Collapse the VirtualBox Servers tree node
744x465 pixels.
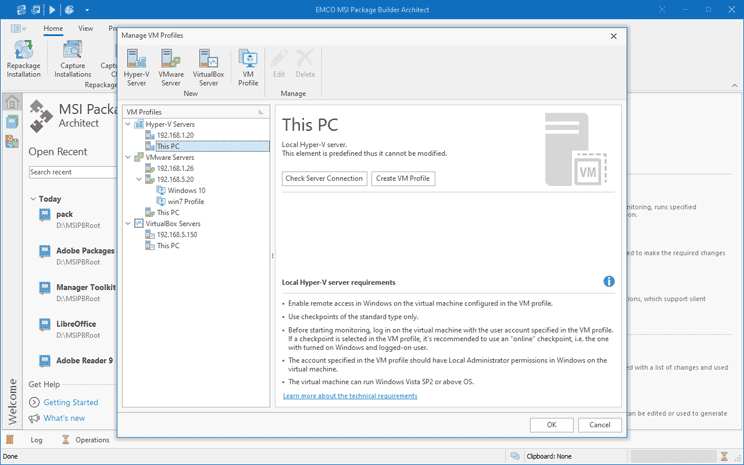pos(128,223)
